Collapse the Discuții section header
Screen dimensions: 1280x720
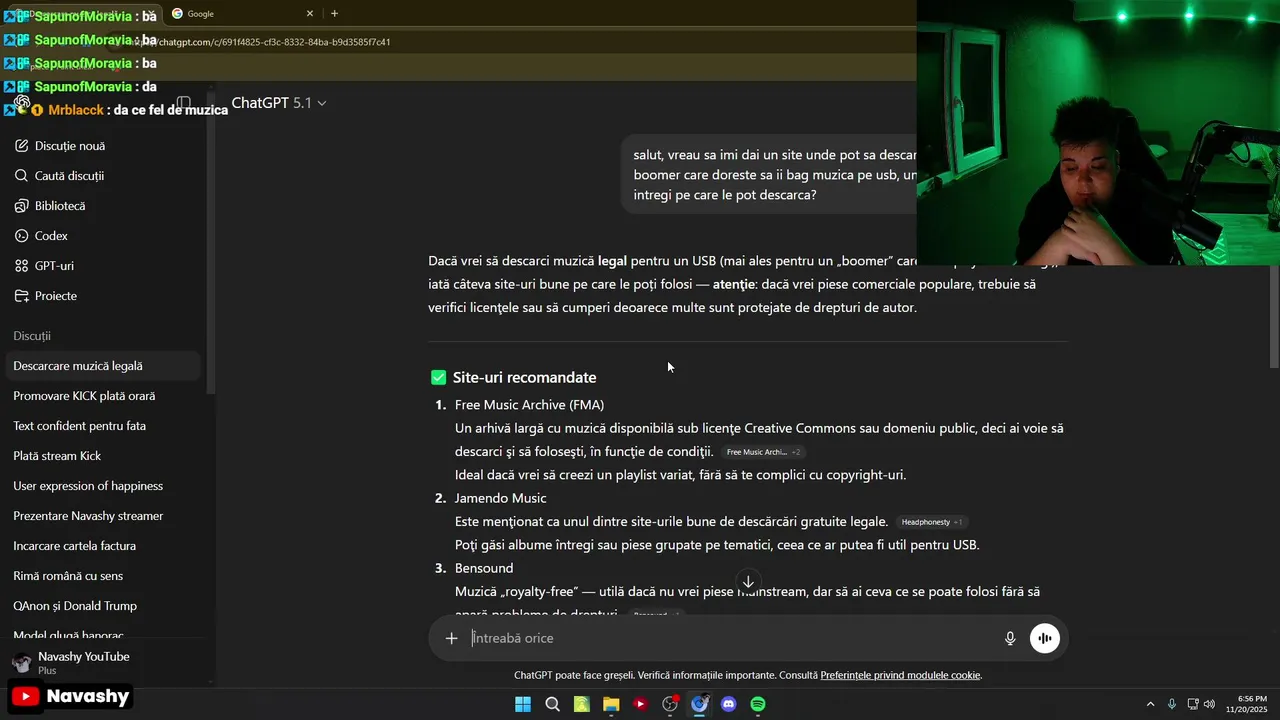click(32, 336)
